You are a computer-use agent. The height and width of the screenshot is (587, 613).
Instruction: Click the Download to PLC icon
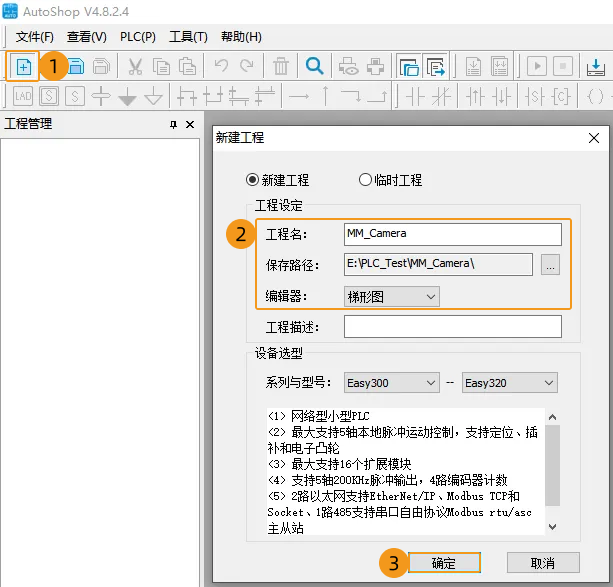(x=595, y=66)
